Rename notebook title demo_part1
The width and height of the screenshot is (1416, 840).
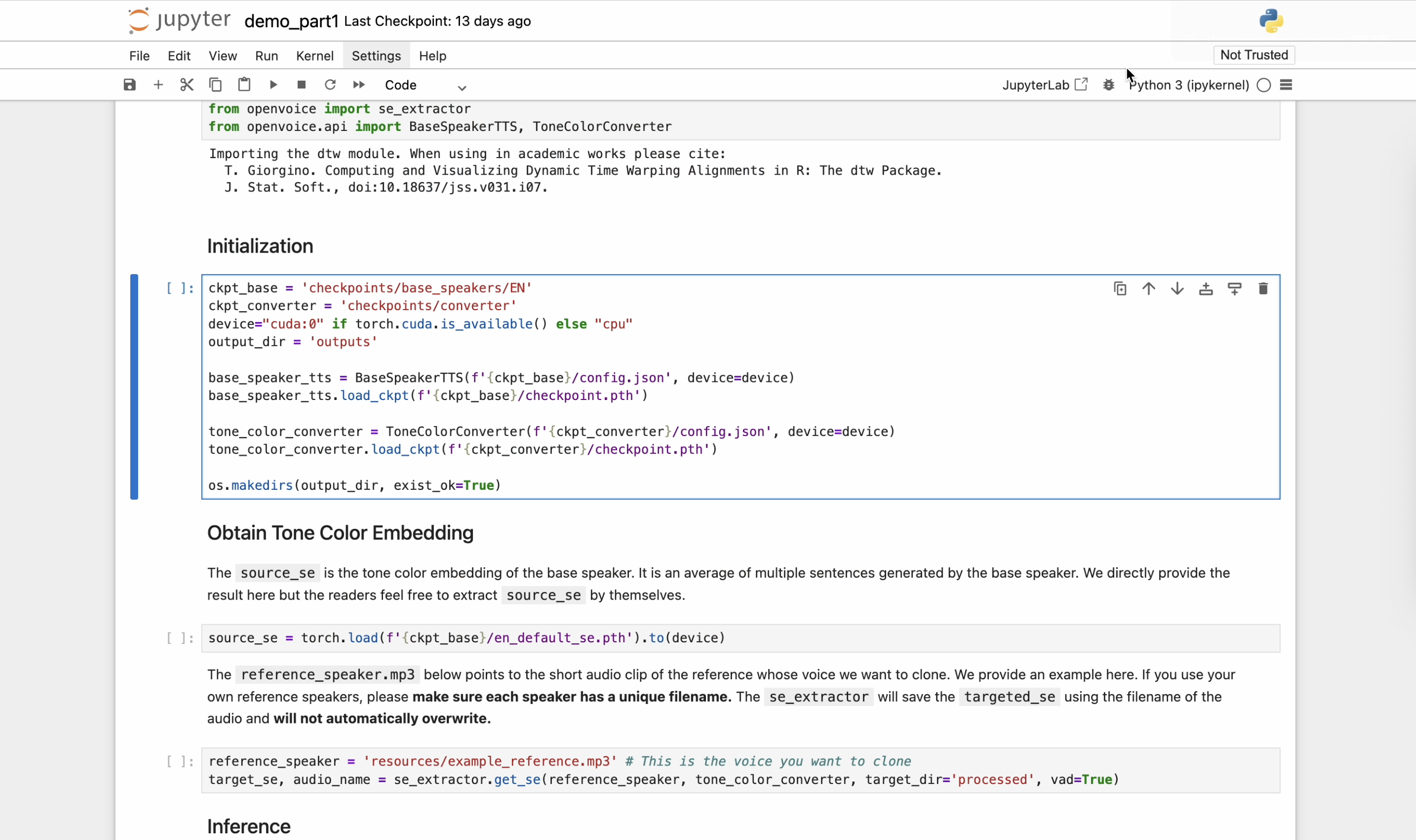coord(291,22)
